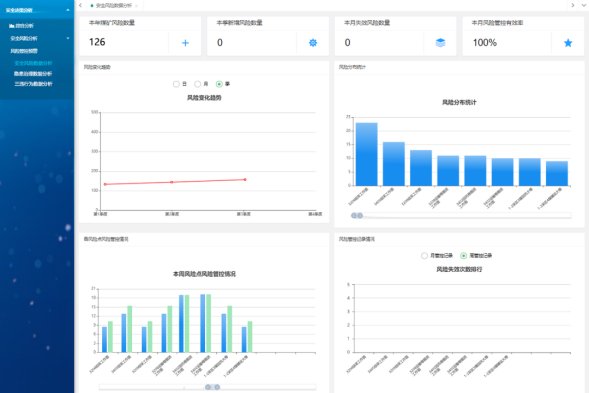Click the right zoom handle below the weekly chart
Viewport: 589px width, 393px height.
click(x=217, y=387)
